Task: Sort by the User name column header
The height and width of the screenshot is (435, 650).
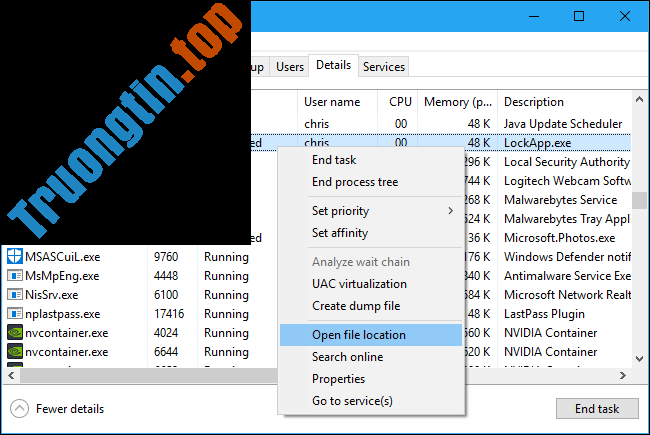Action: (x=337, y=102)
